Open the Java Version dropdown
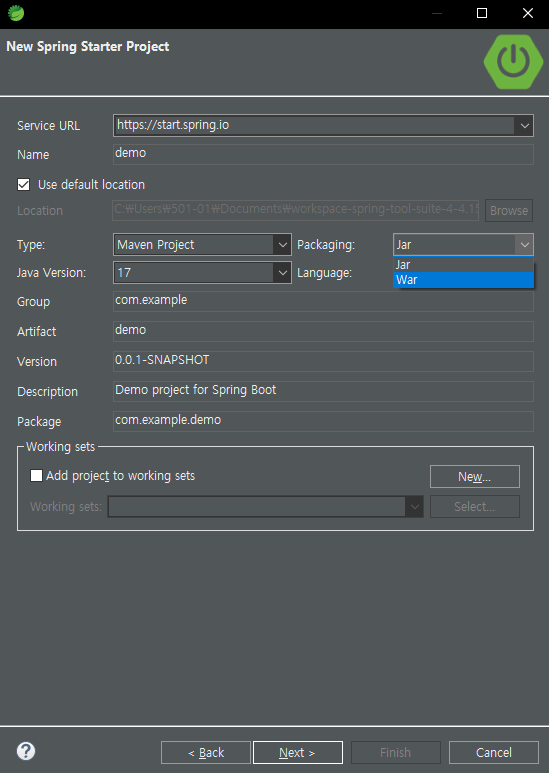This screenshot has height=773, width=549. (202, 273)
